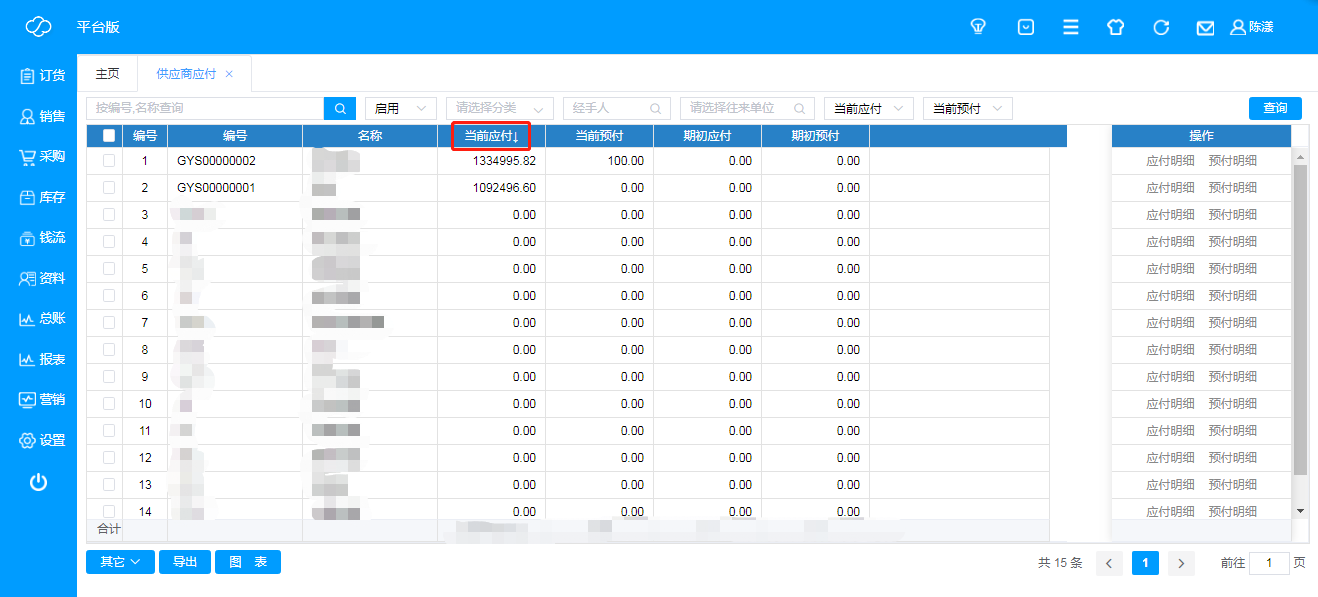1318x597 pixels.
Task: Open the hamburger menu icon in header
Action: [x=1071, y=27]
